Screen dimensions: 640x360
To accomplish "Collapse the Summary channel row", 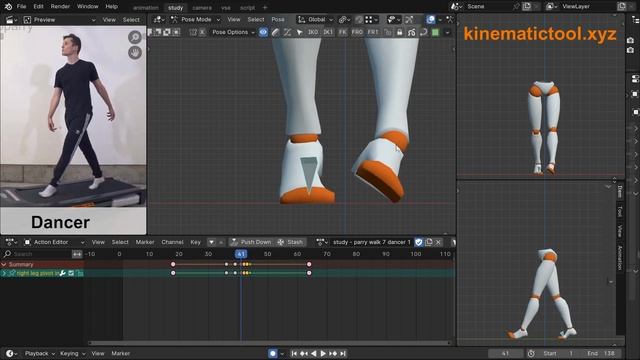I will (4, 264).
